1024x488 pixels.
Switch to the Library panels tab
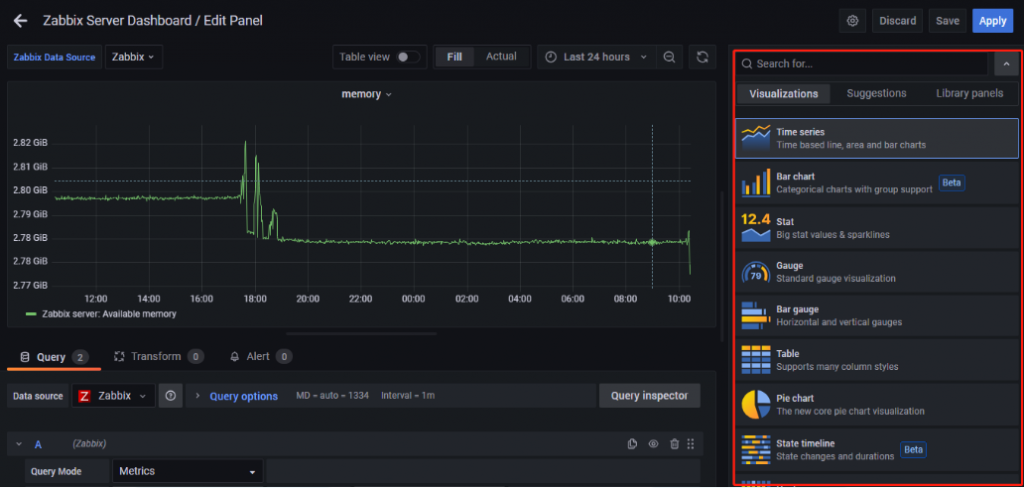pos(969,93)
